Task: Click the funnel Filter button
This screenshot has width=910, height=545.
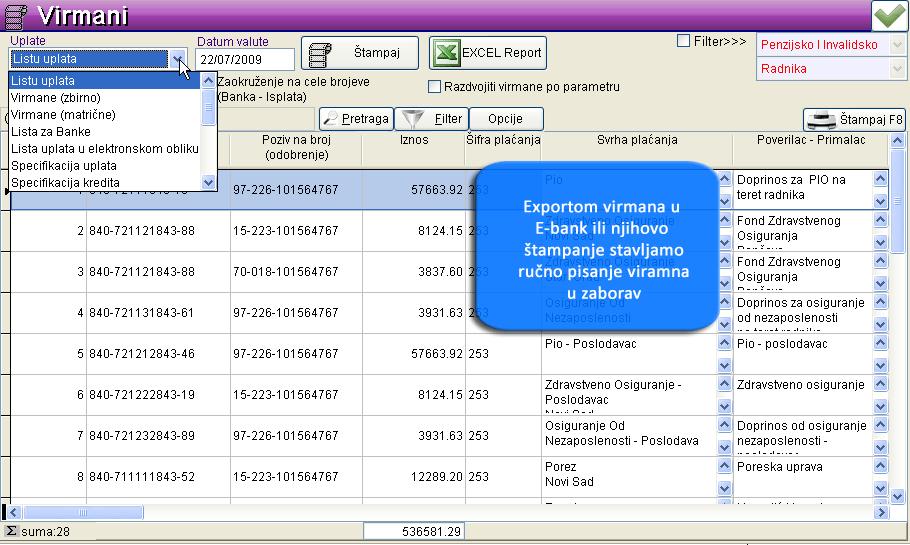Action: (431, 119)
